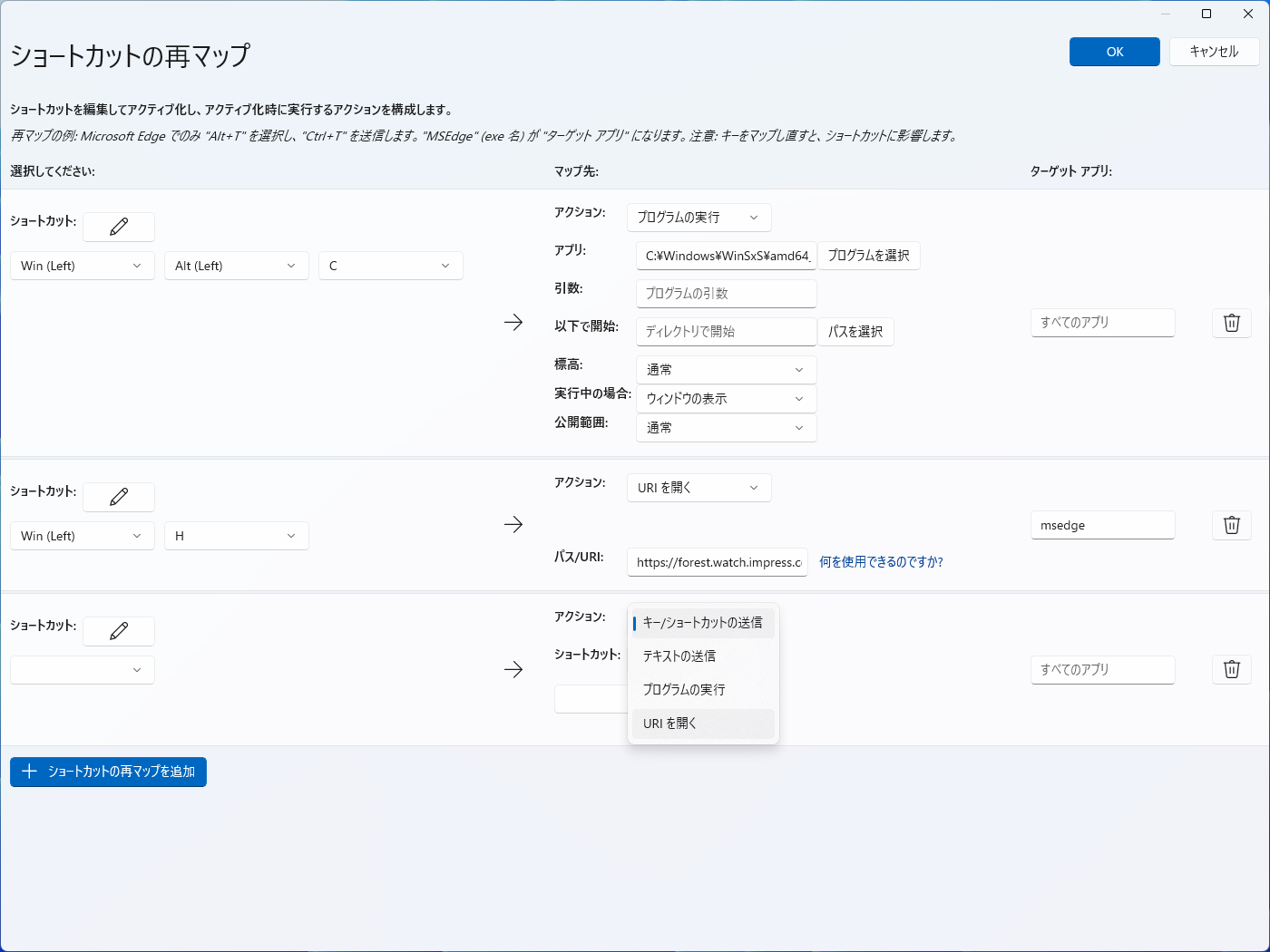Select テキストの送信 from the action list

703,656
